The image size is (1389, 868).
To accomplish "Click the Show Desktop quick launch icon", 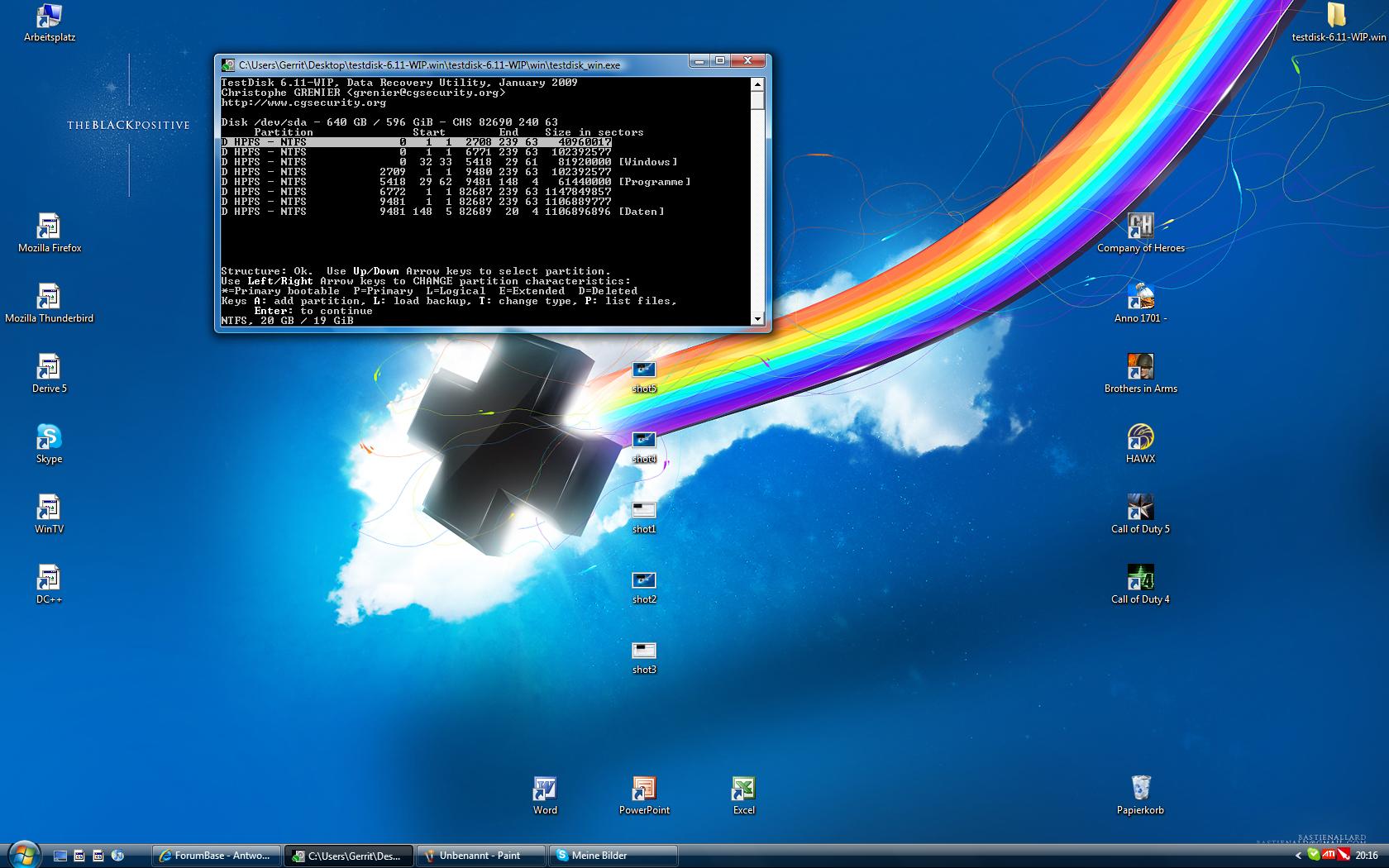I will tap(60, 856).
